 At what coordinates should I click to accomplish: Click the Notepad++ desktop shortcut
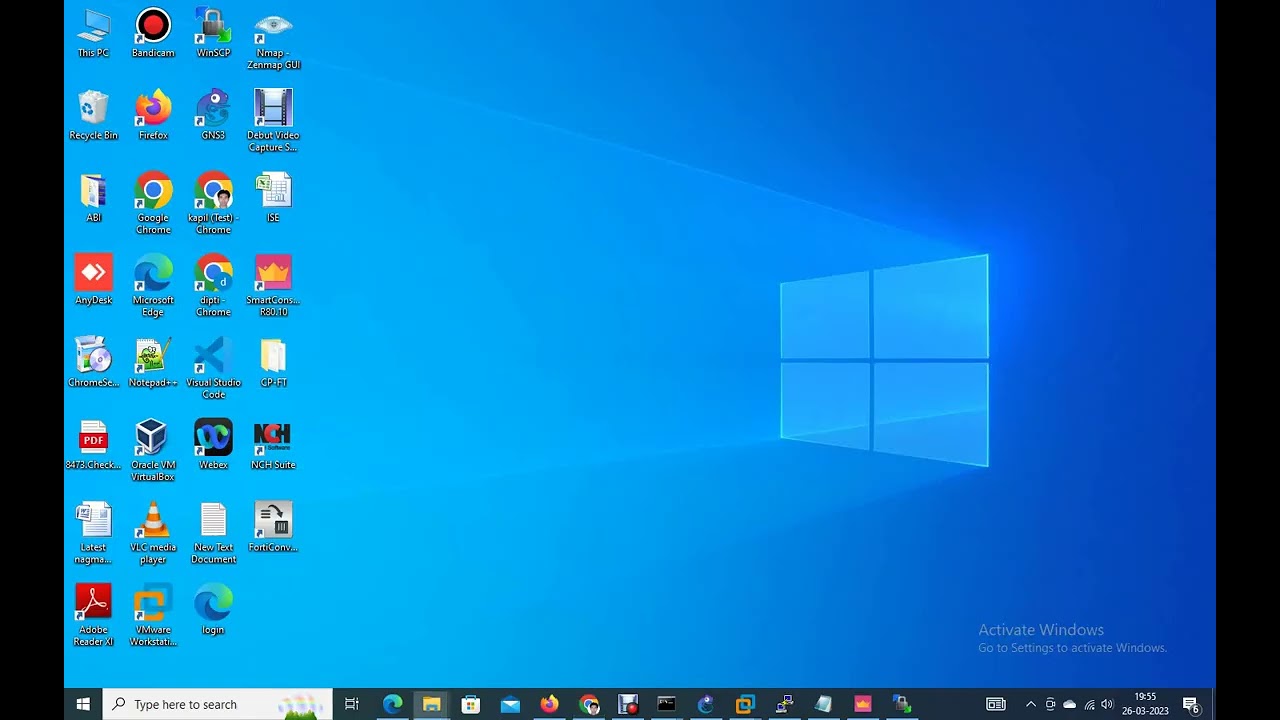pos(153,362)
